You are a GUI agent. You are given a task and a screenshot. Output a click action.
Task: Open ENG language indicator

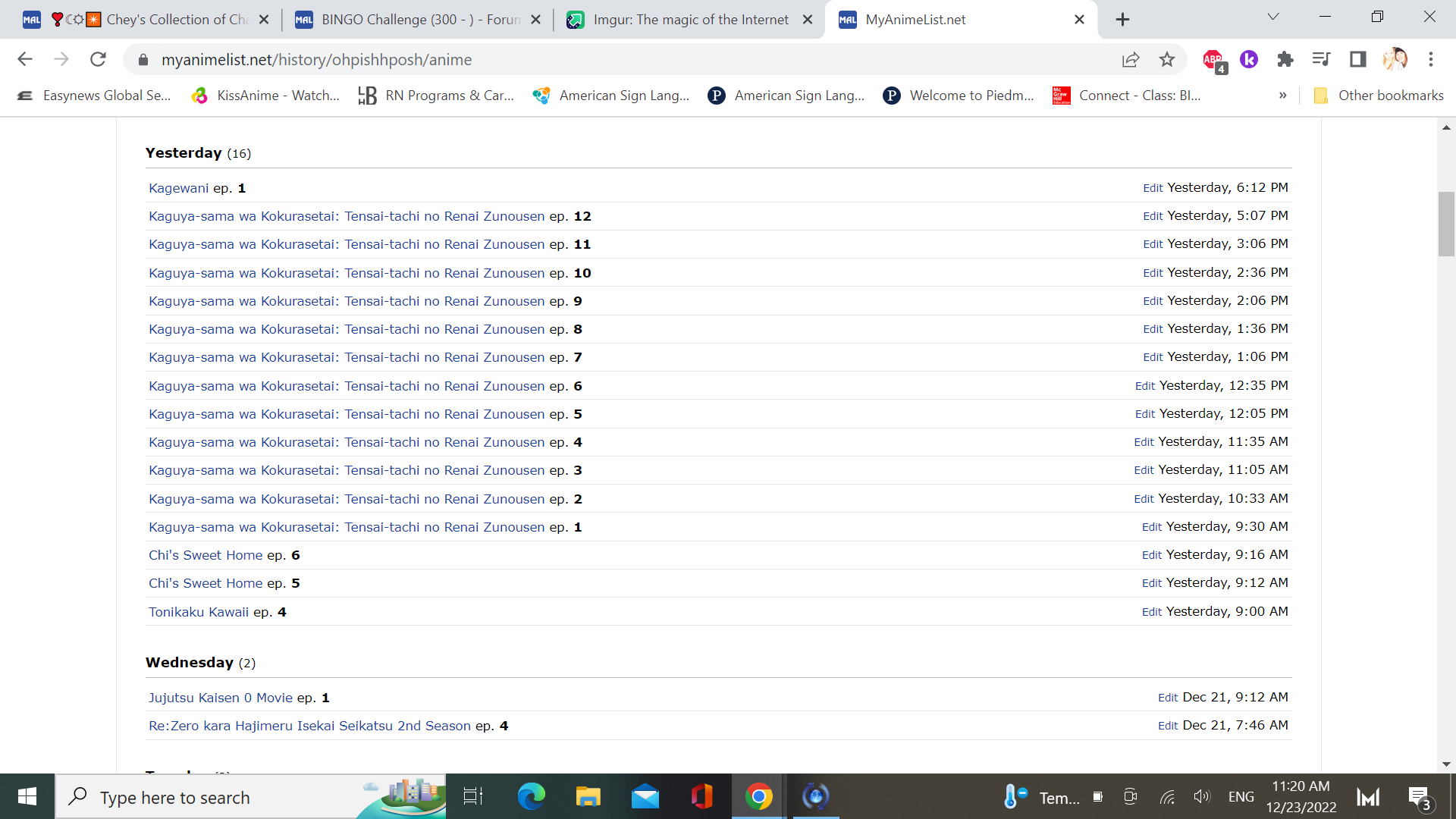point(1241,797)
